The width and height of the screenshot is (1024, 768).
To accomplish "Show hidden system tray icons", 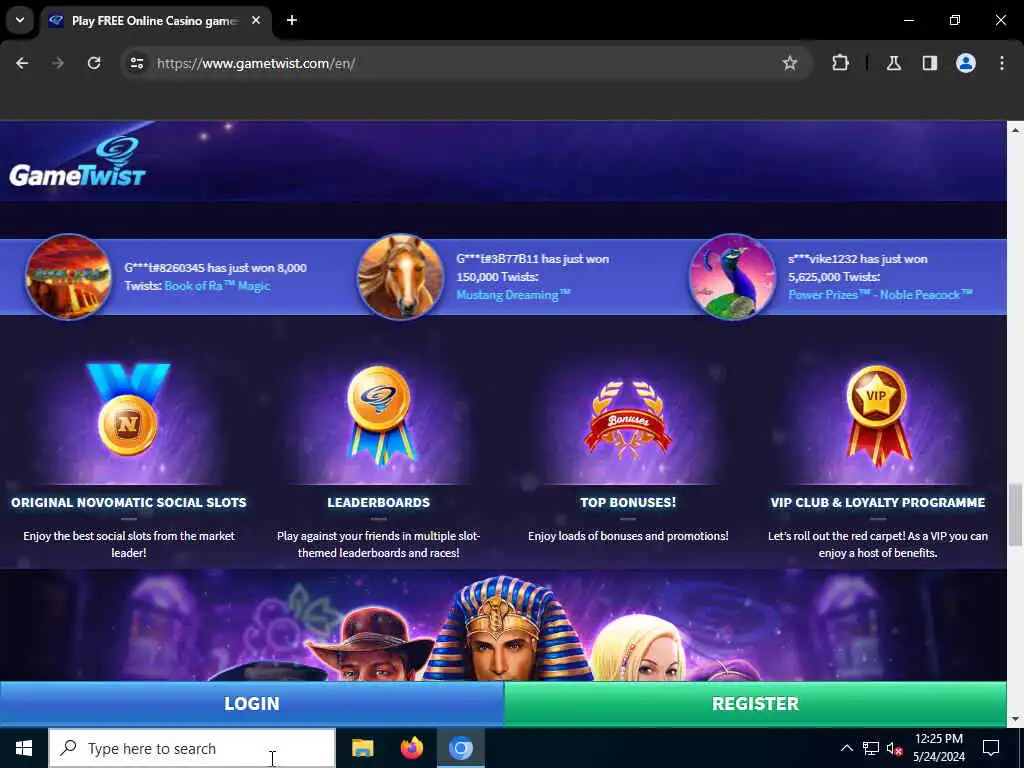I will 846,748.
